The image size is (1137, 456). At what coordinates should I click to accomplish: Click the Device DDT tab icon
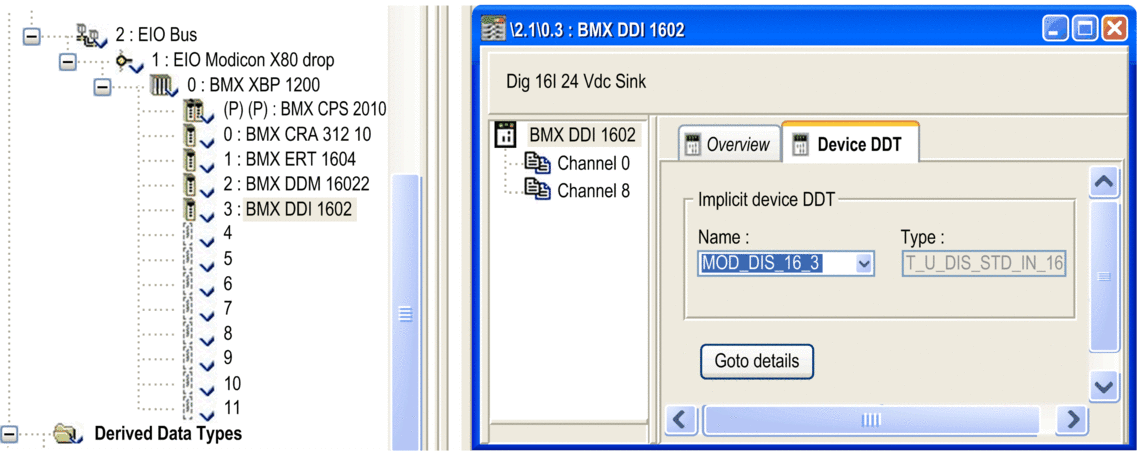[802, 145]
